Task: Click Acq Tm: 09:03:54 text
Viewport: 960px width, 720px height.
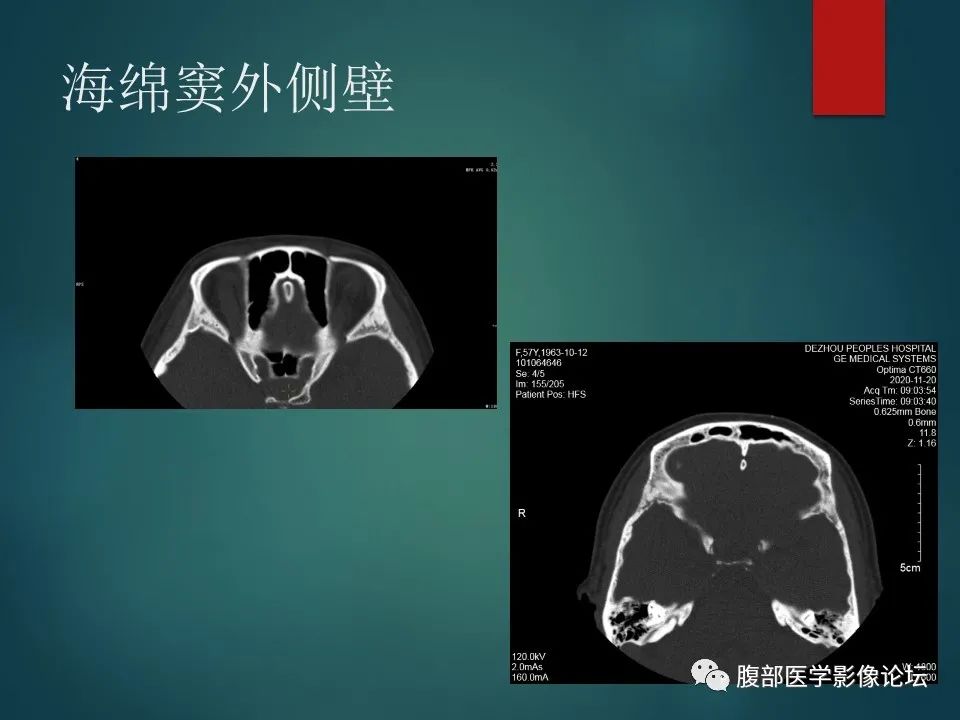Action: (900, 391)
